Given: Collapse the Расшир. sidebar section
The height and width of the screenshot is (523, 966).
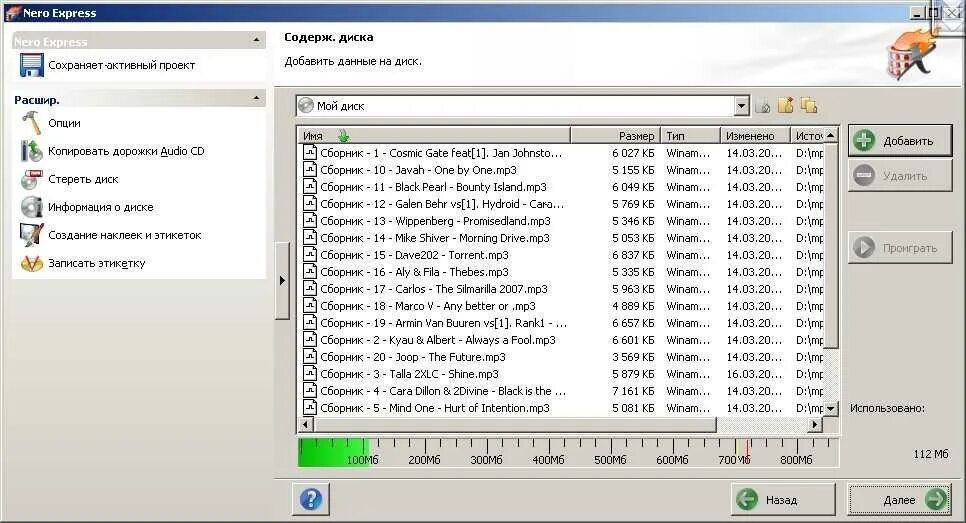Looking at the screenshot, I should 256,98.
